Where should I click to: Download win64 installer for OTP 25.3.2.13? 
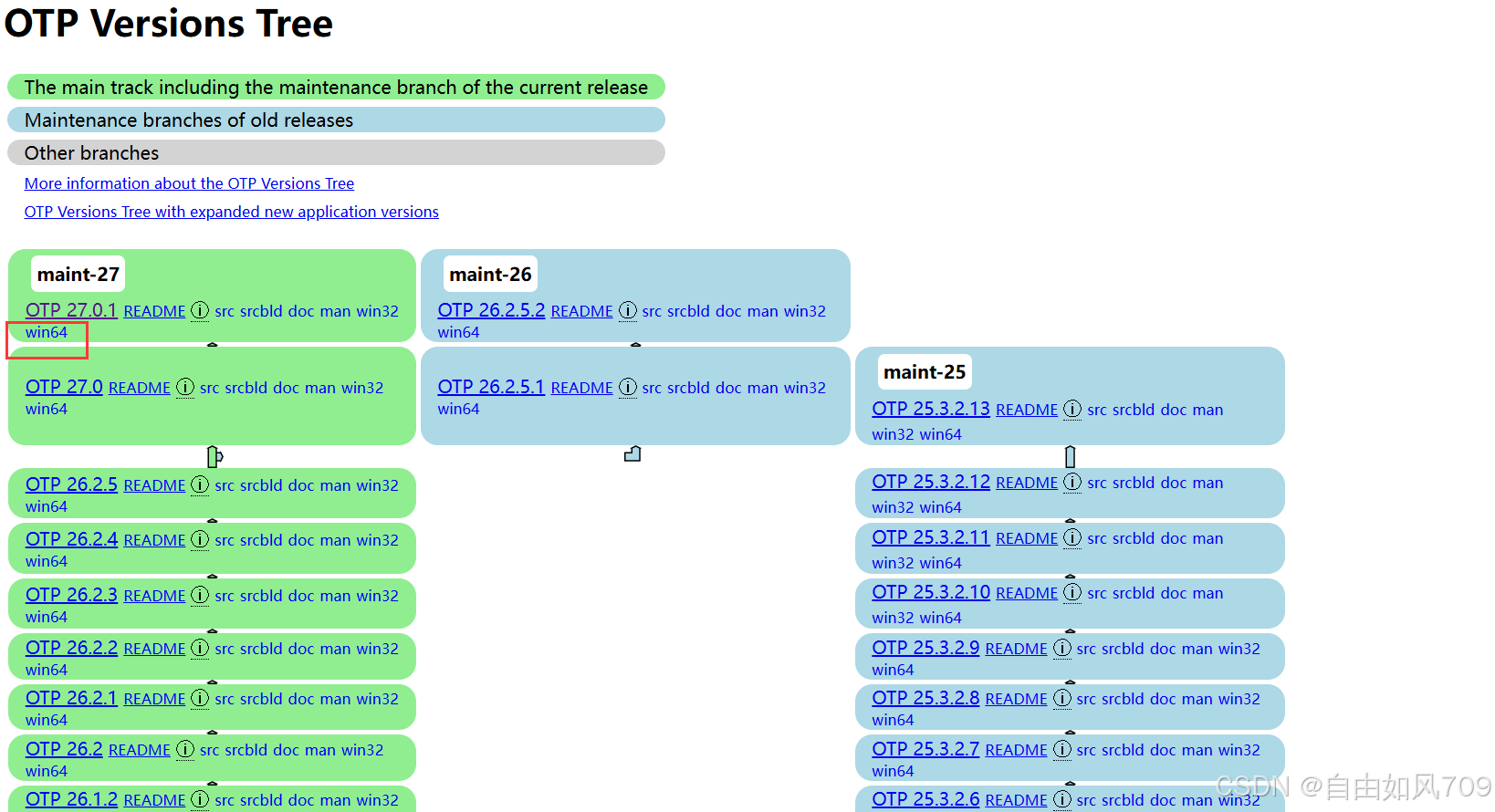(941, 434)
